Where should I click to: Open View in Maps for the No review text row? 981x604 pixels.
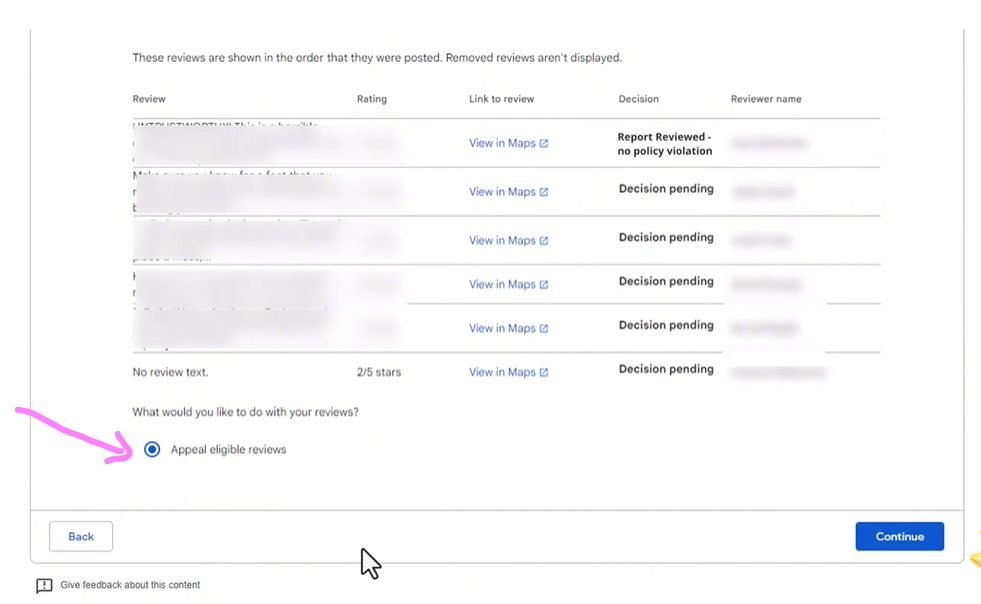502,373
